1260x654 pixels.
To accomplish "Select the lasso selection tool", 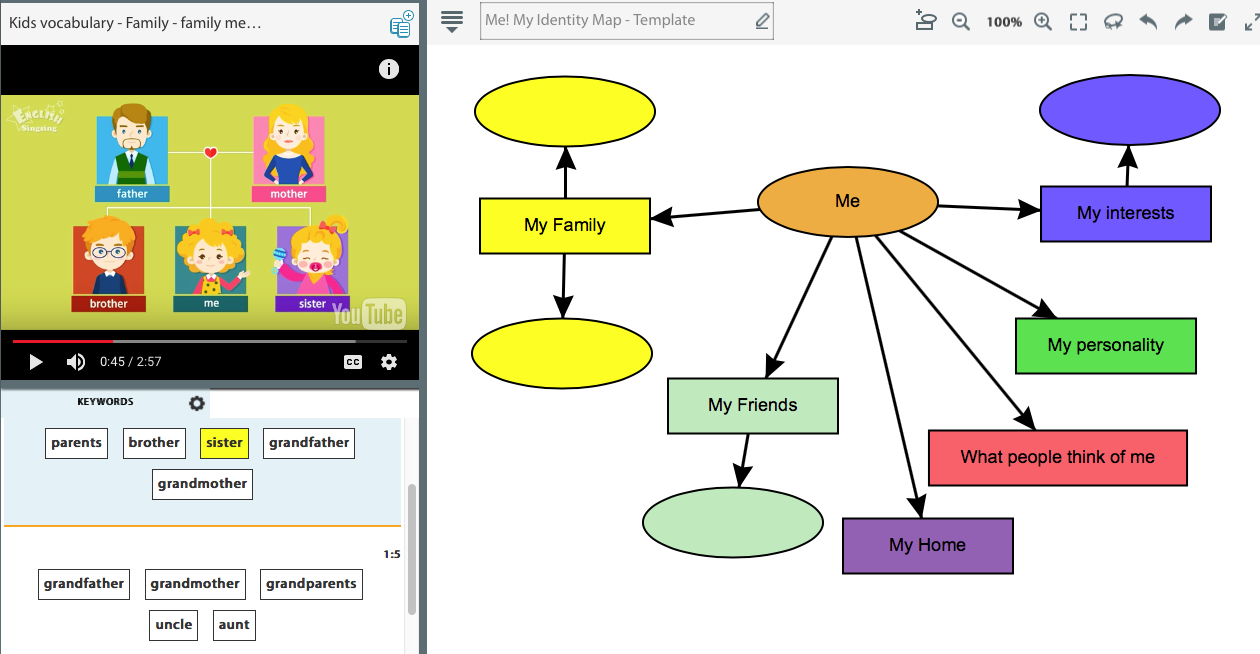I will click(1113, 22).
